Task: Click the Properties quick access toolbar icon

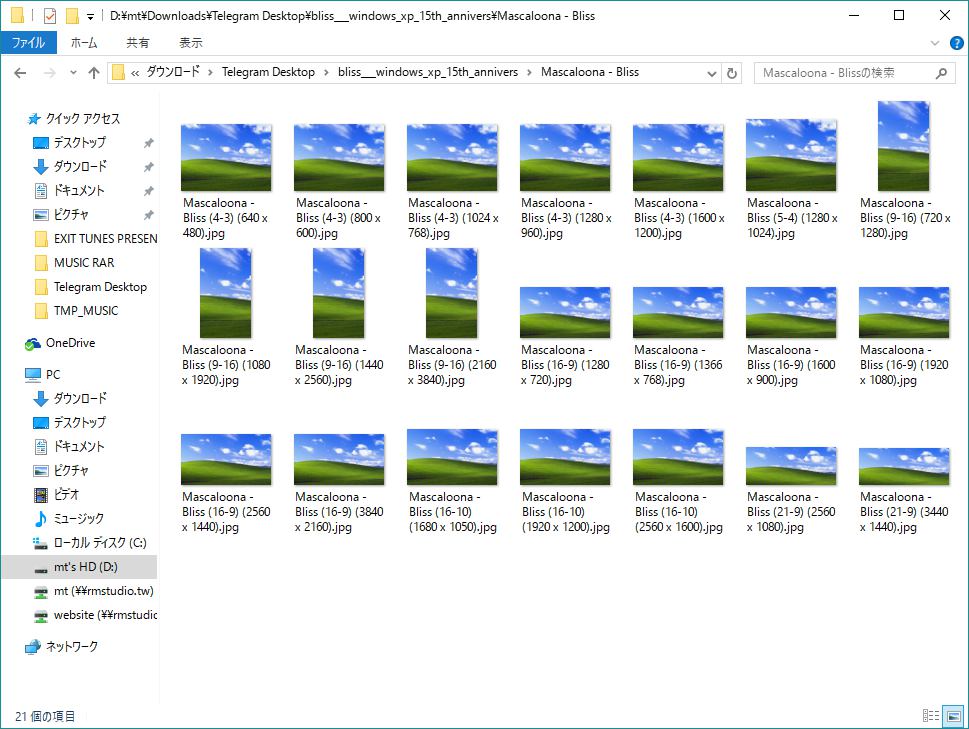Action: tap(49, 15)
